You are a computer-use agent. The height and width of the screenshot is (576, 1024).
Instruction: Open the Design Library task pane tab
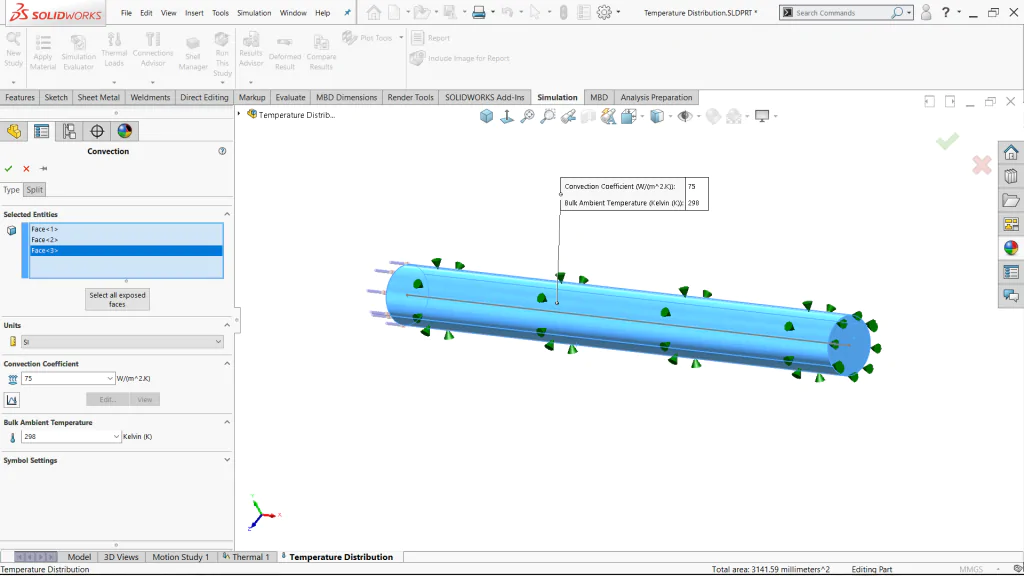tap(1011, 176)
